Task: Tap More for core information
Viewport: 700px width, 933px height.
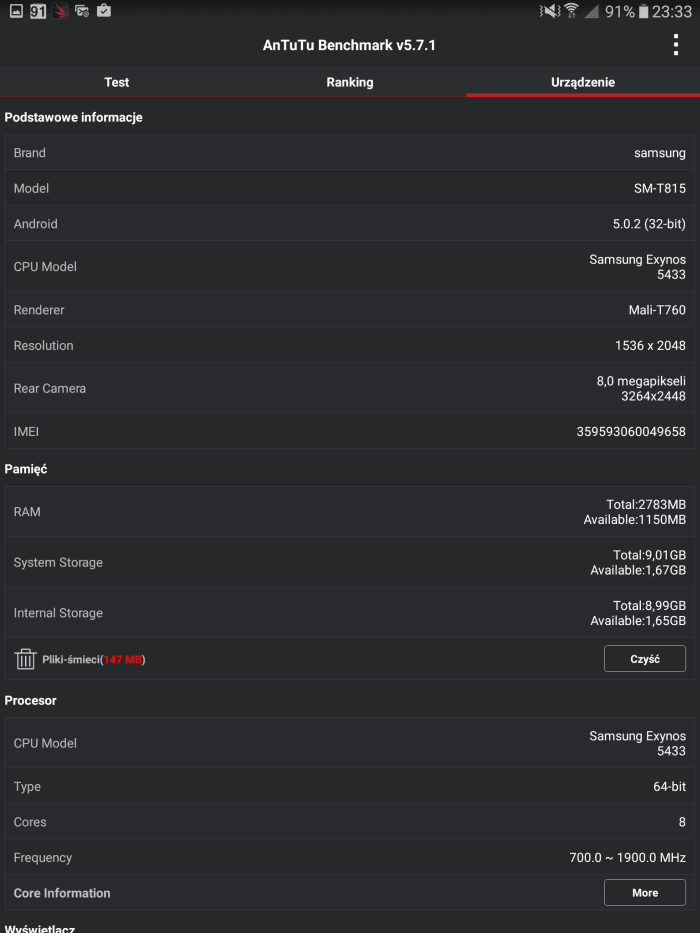Action: point(645,893)
